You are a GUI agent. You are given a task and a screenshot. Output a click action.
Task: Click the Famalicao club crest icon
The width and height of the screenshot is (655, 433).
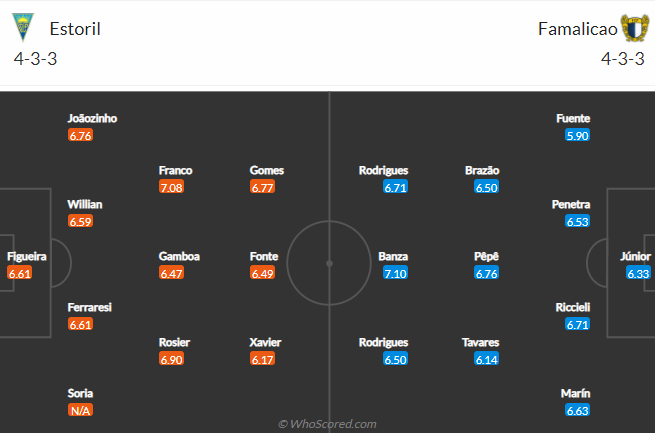[635, 28]
